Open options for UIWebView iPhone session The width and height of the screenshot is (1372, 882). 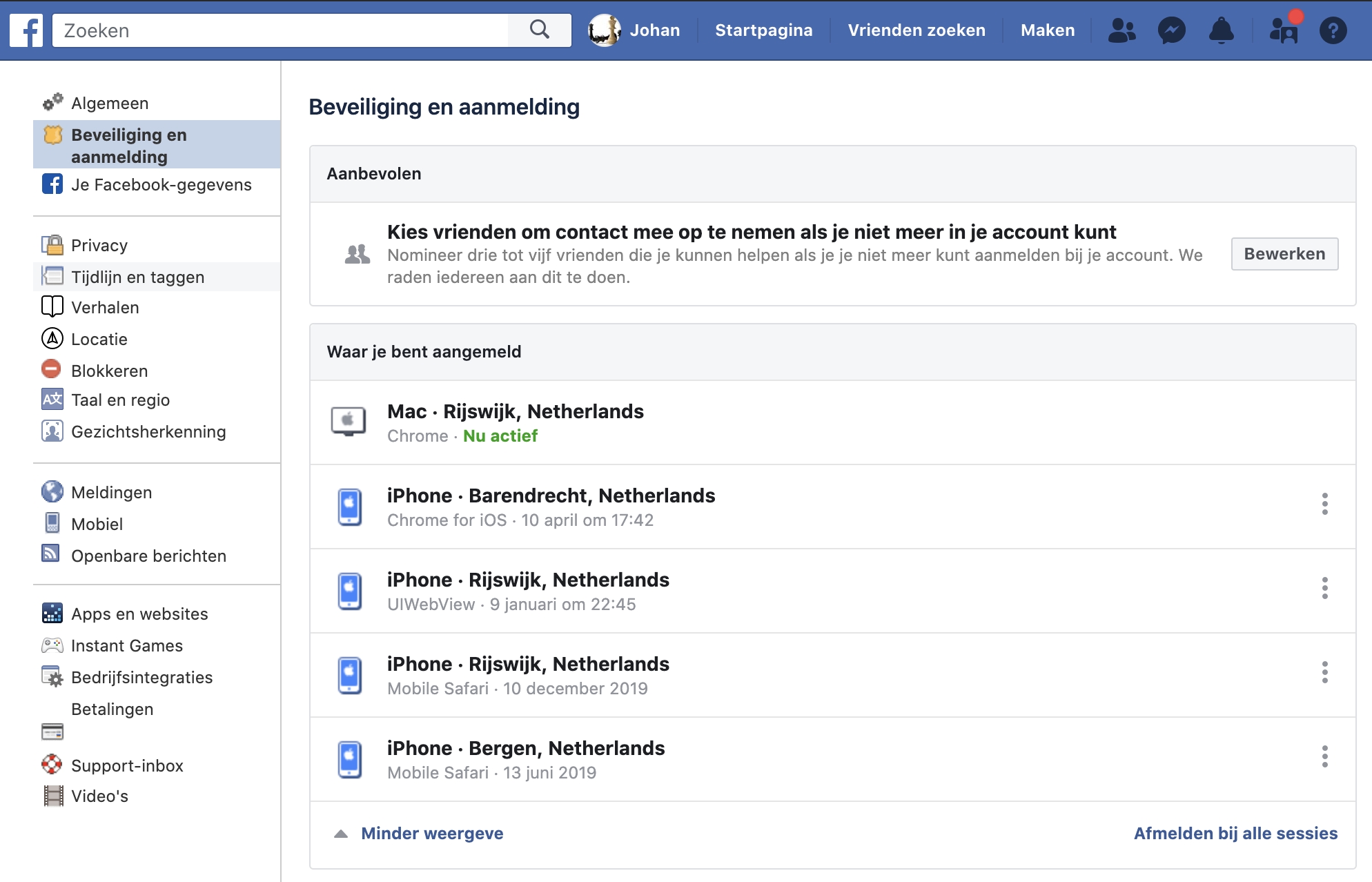pos(1324,588)
